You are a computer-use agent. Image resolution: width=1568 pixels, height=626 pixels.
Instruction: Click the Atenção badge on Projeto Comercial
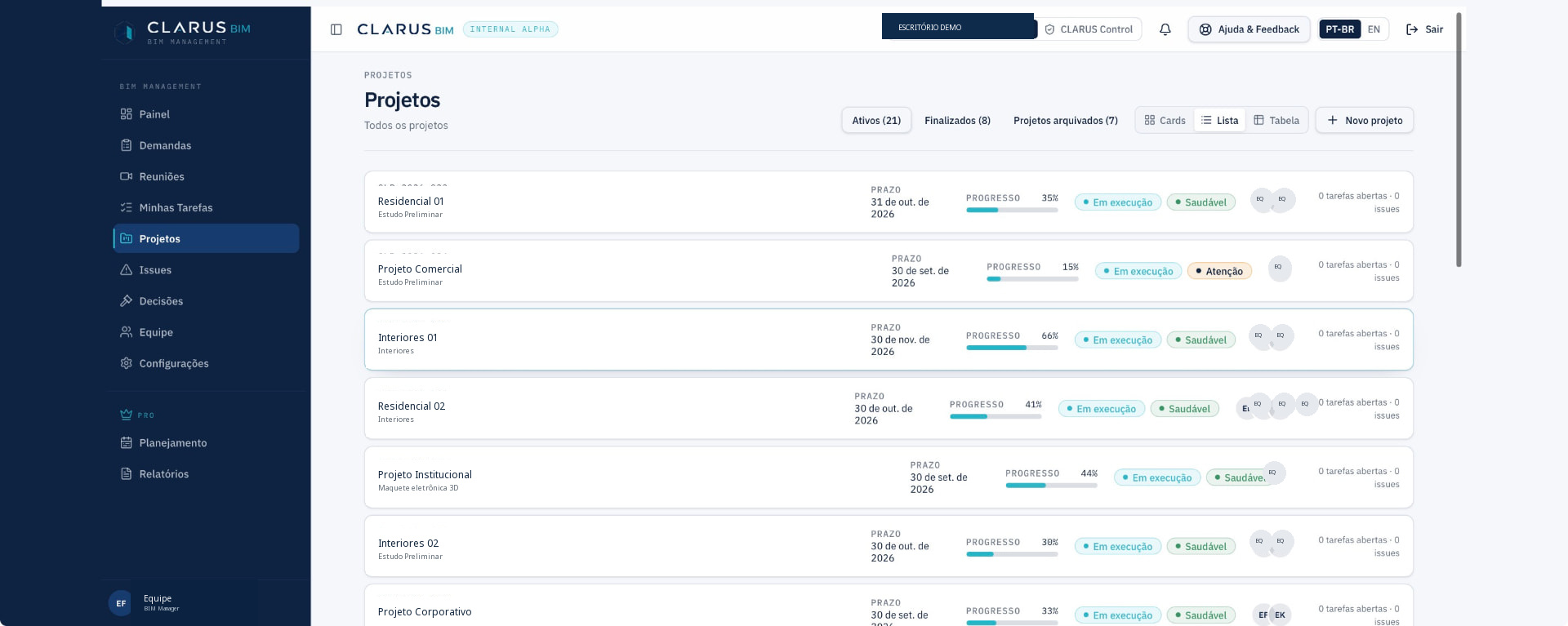click(x=1219, y=271)
